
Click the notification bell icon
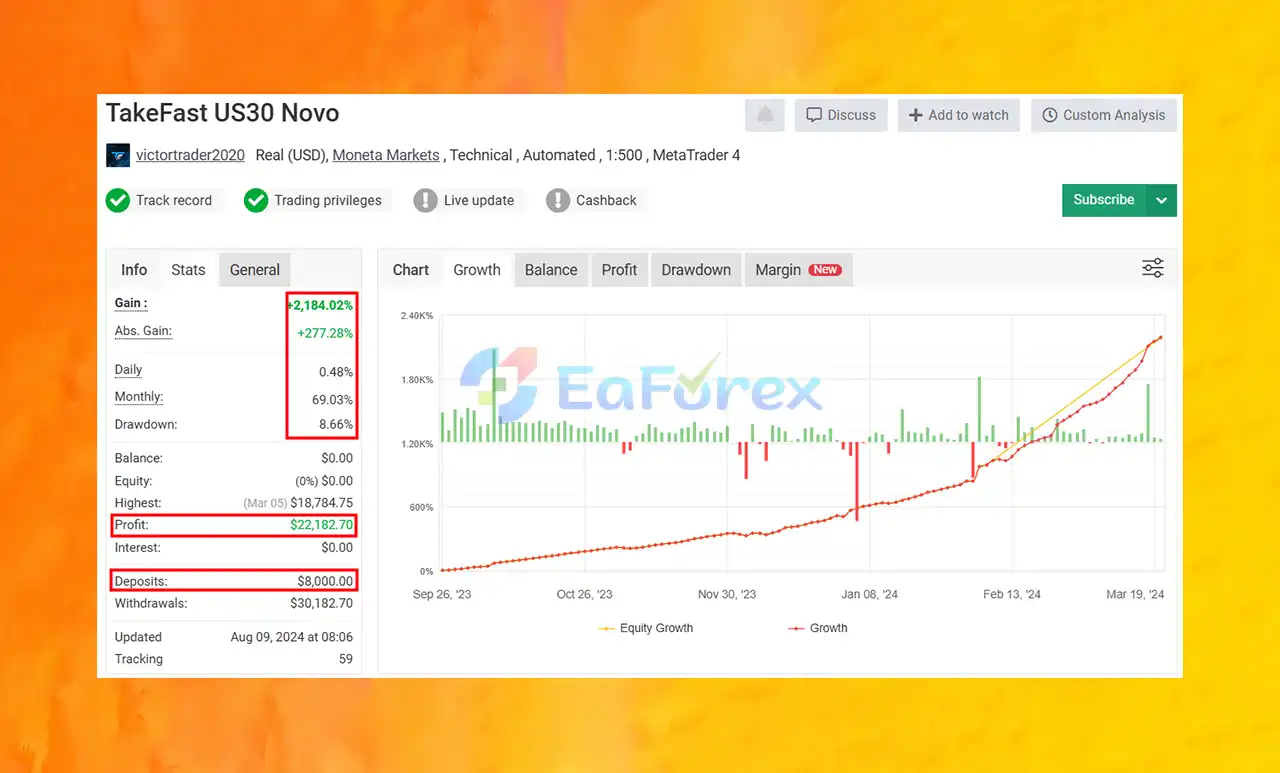point(765,115)
